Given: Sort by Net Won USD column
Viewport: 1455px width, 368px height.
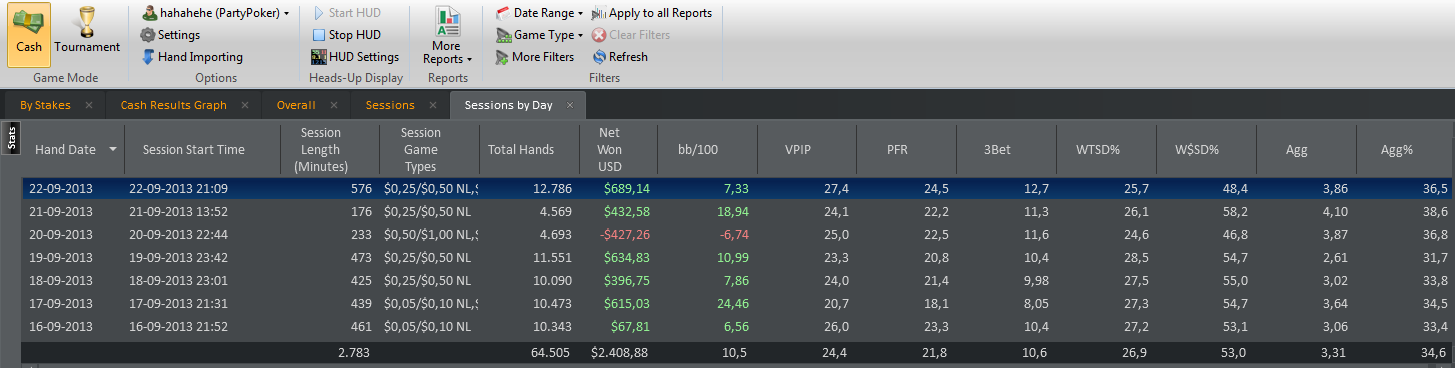Looking at the screenshot, I should 610,149.
